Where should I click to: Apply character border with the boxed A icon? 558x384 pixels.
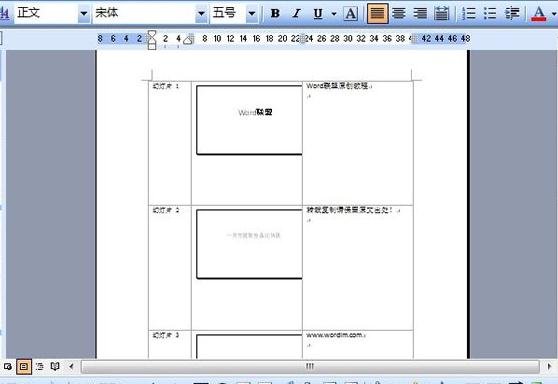click(351, 14)
